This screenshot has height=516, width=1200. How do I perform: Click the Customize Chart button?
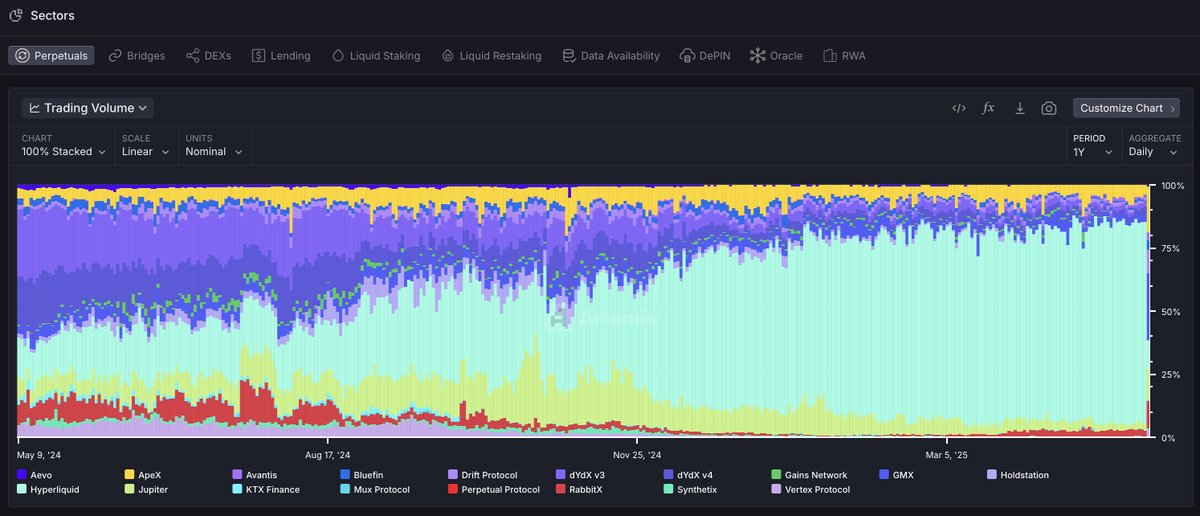click(1126, 108)
